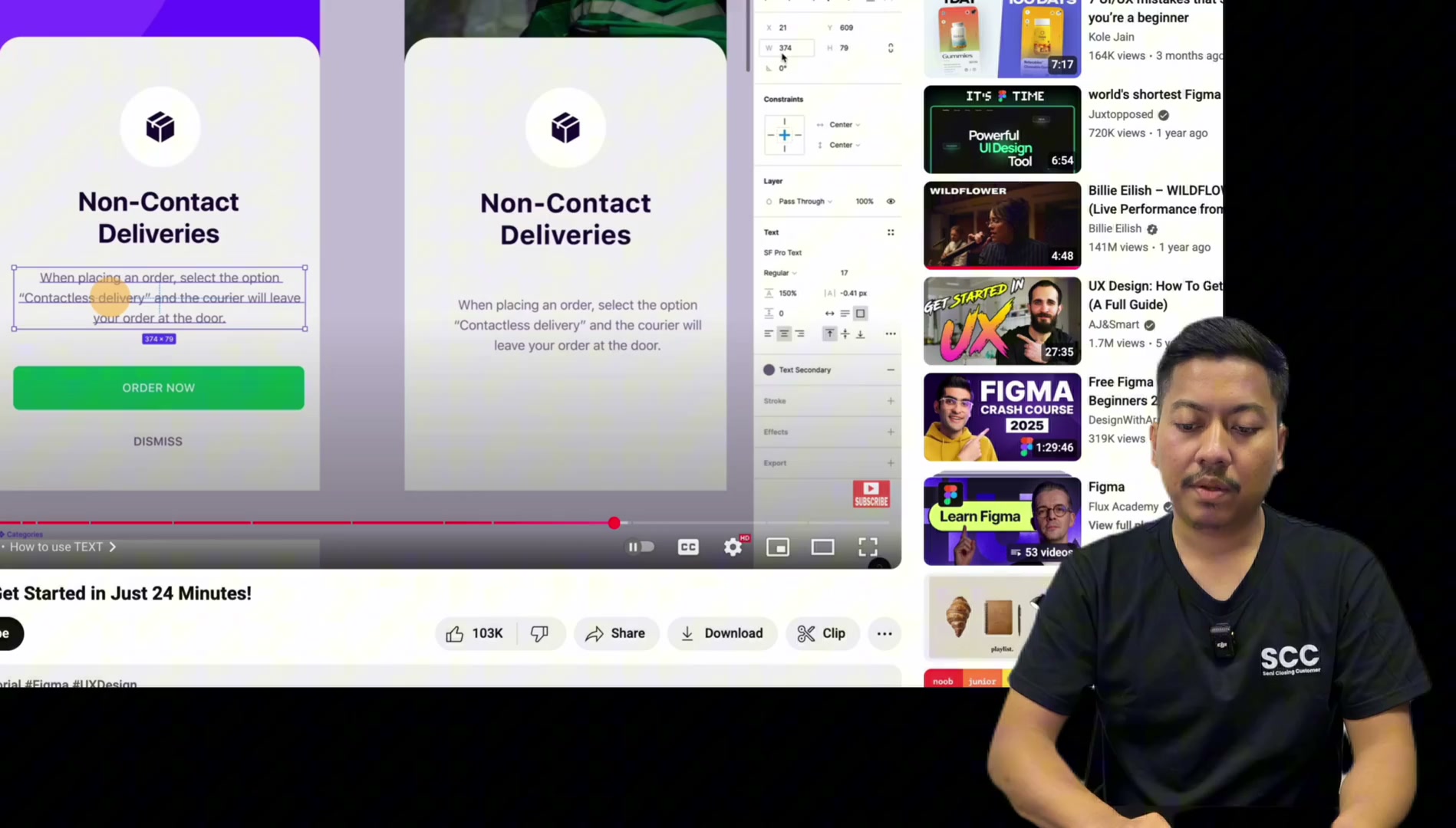The image size is (1456, 828).
Task: Open text type details ellipsis
Action: 891,333
